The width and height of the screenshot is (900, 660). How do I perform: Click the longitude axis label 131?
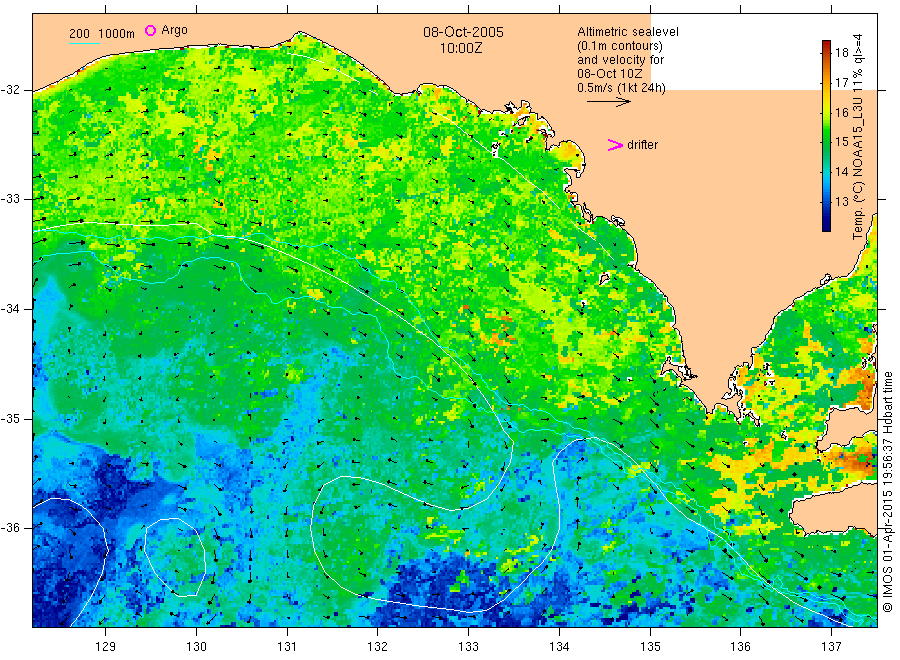coord(287,647)
